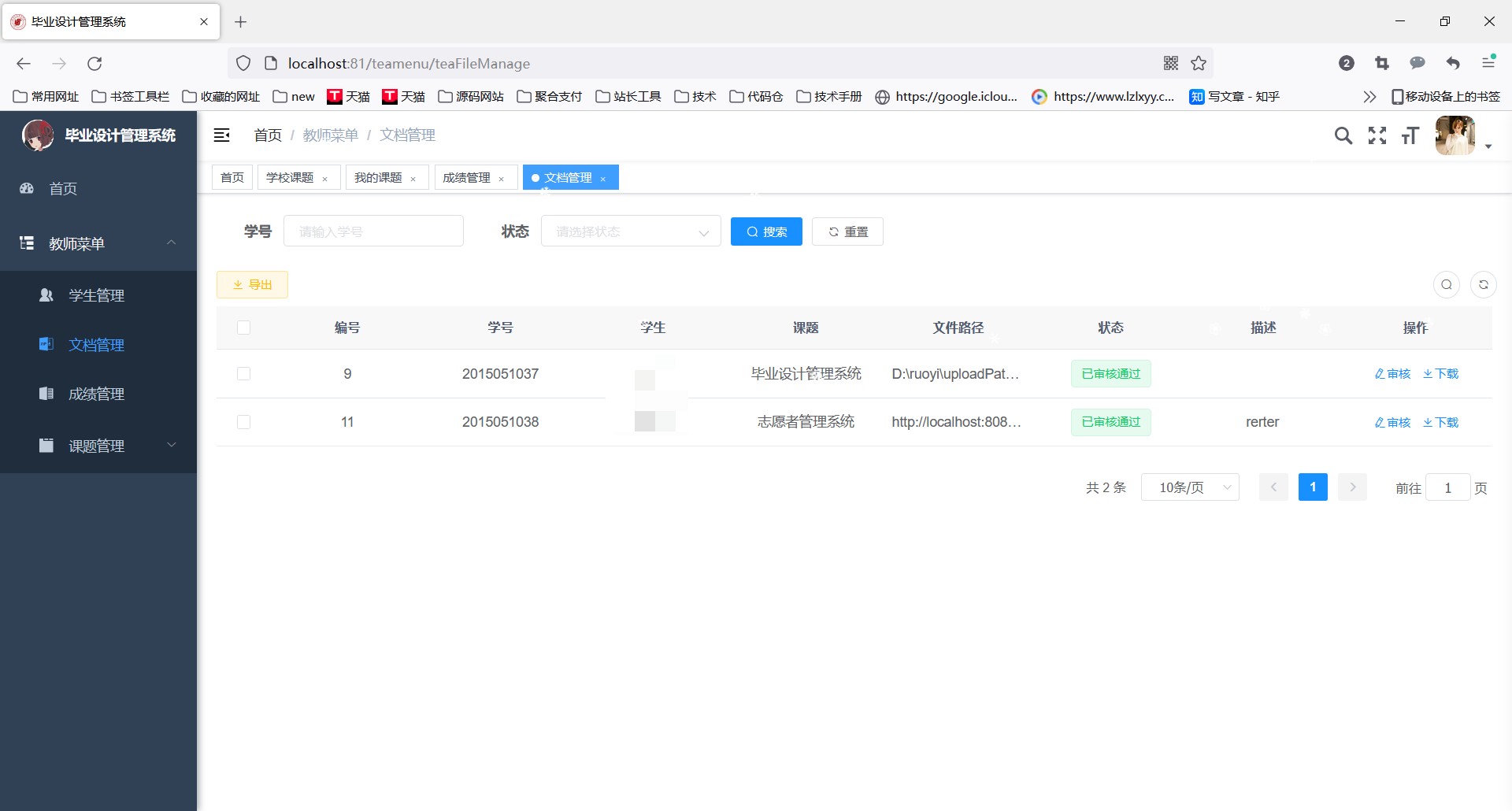Click the 学号 input field

373,231
